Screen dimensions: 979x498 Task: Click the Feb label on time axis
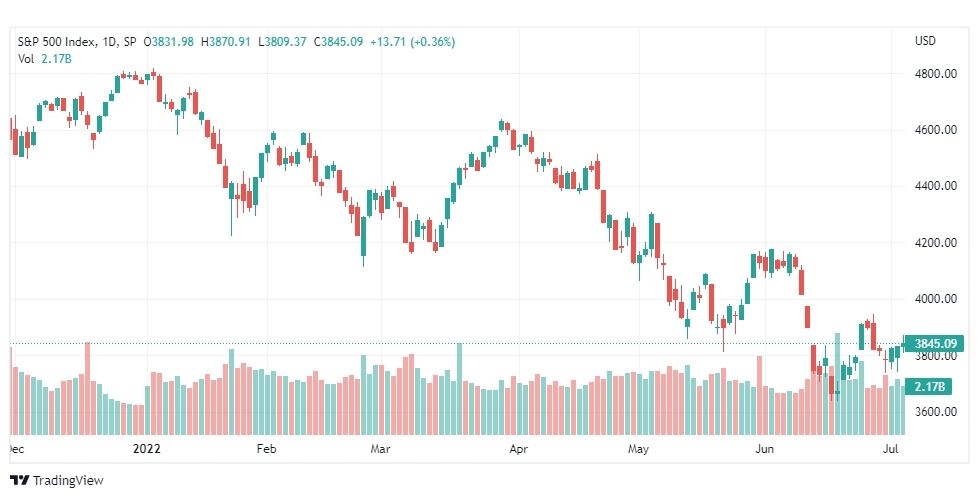point(266,449)
